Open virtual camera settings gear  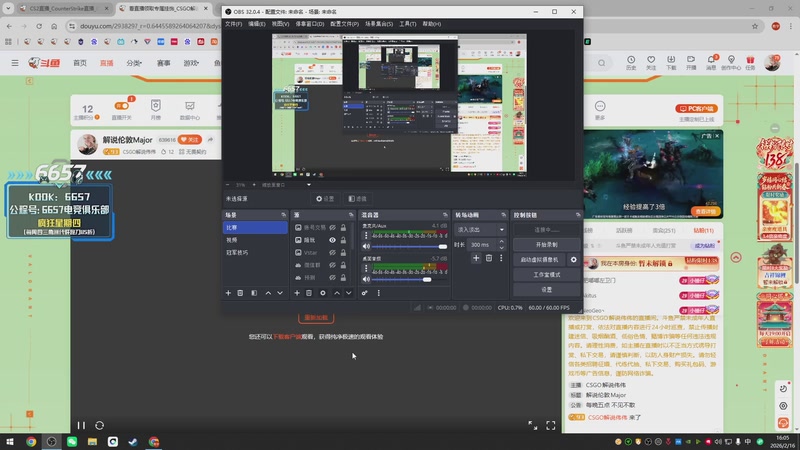573,260
